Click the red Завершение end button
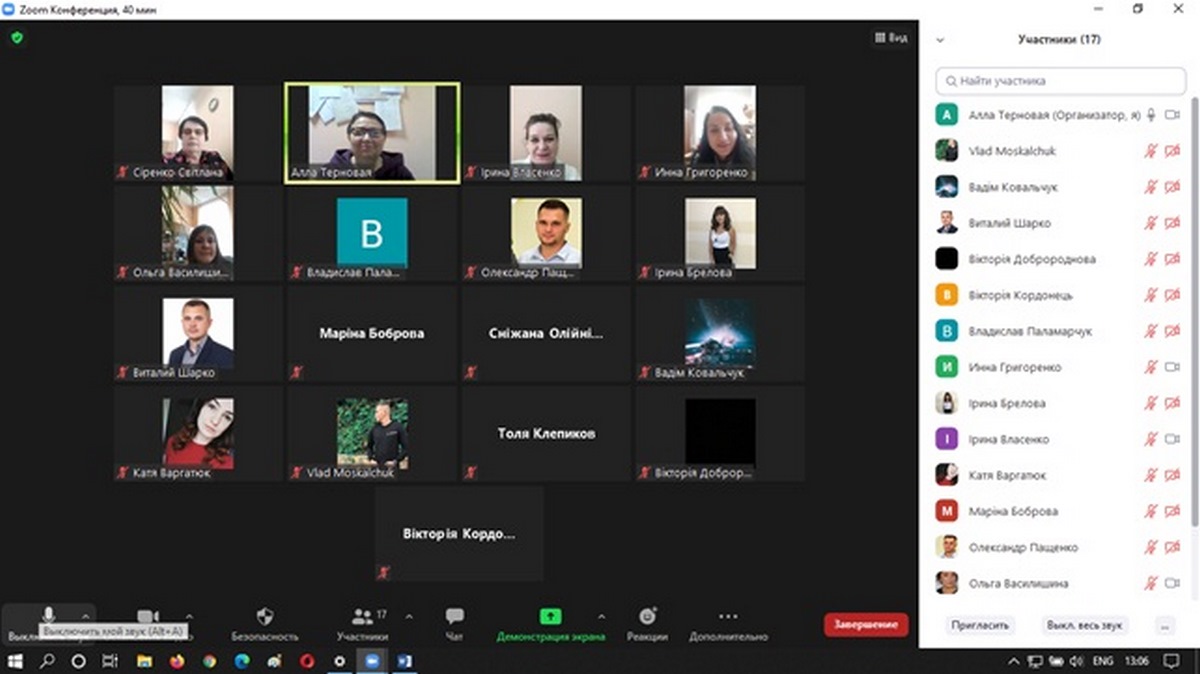 coord(866,625)
